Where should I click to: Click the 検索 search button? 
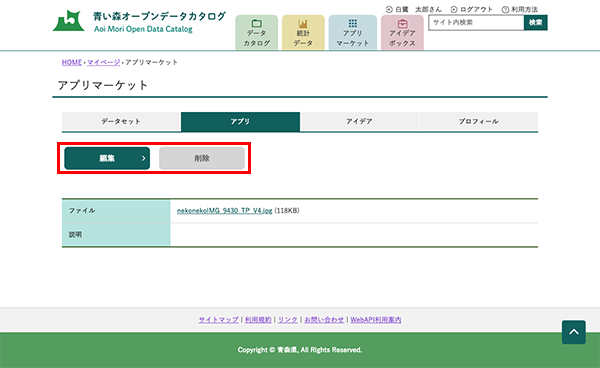click(x=536, y=23)
